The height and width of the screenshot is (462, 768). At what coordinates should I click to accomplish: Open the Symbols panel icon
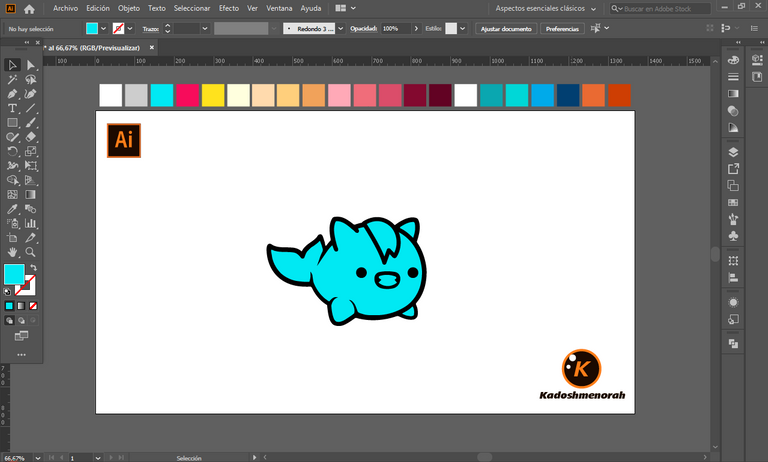coord(733,236)
